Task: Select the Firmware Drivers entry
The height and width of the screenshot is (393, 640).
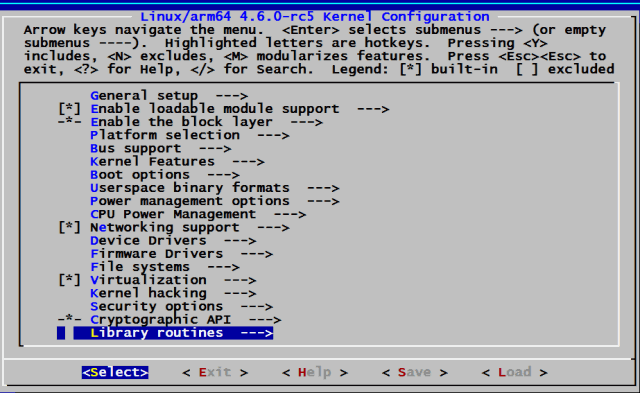Action: click(x=182, y=254)
